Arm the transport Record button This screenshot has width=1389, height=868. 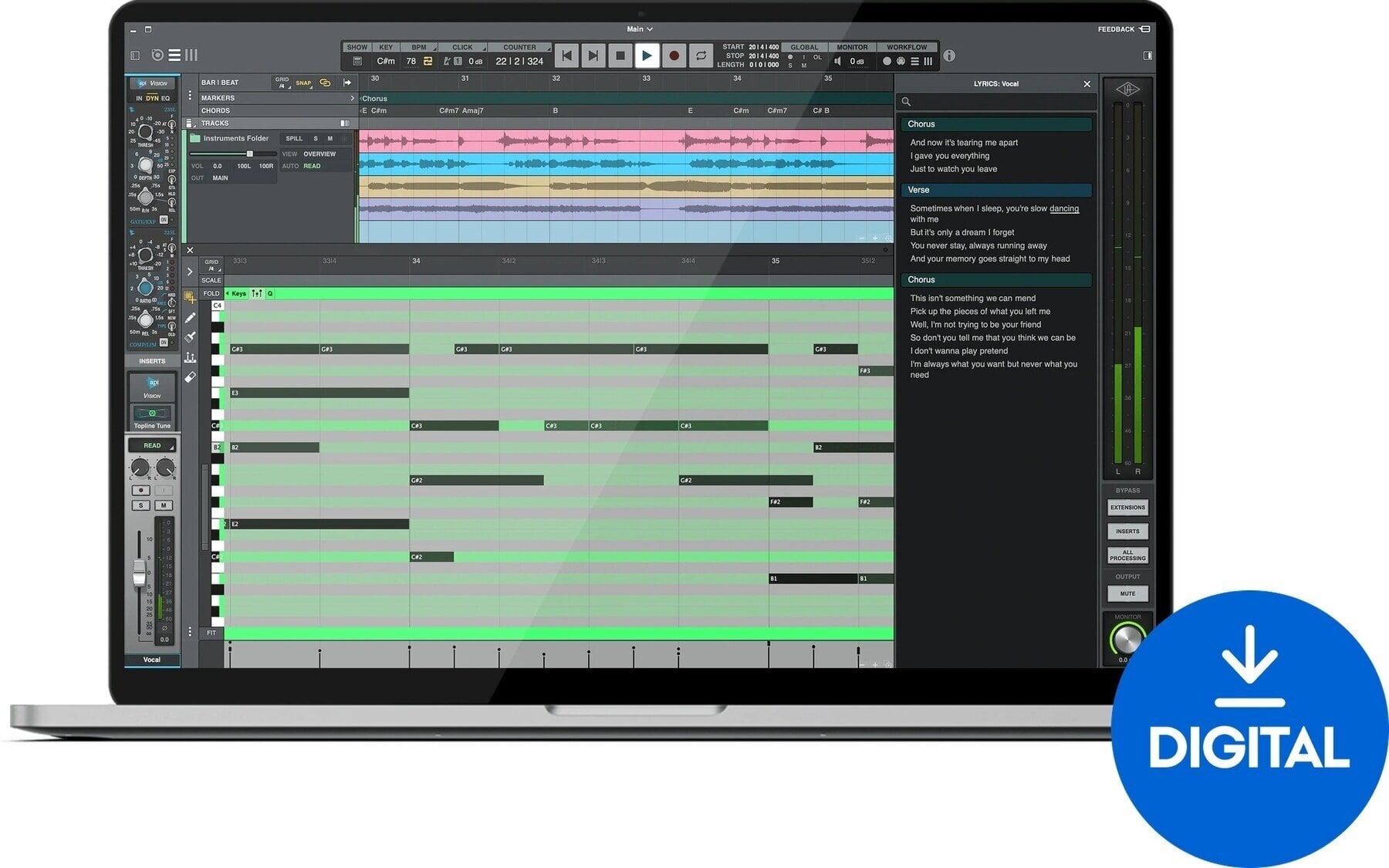pos(674,56)
